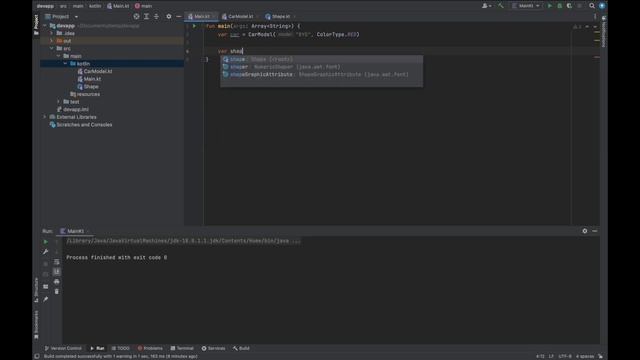Screen dimensions: 640x360
Task: Click the editor warnings indicator
Action: (577, 27)
